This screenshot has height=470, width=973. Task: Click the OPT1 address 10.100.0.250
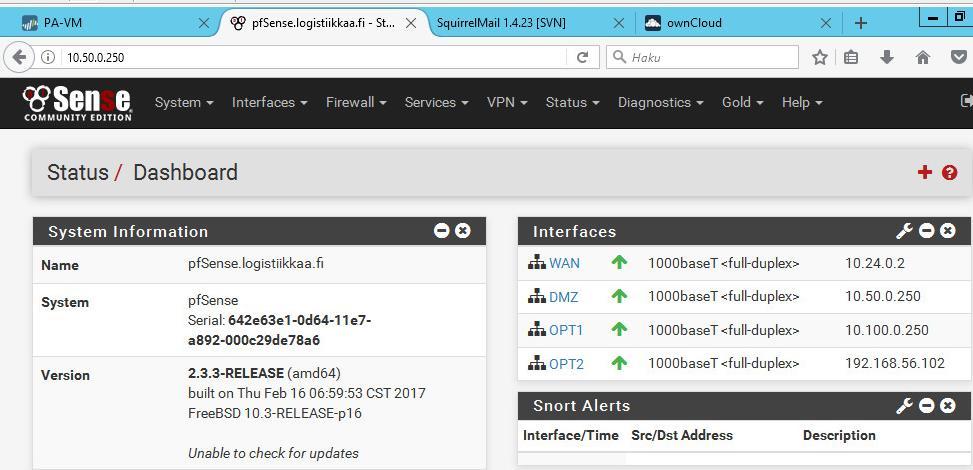click(887, 330)
